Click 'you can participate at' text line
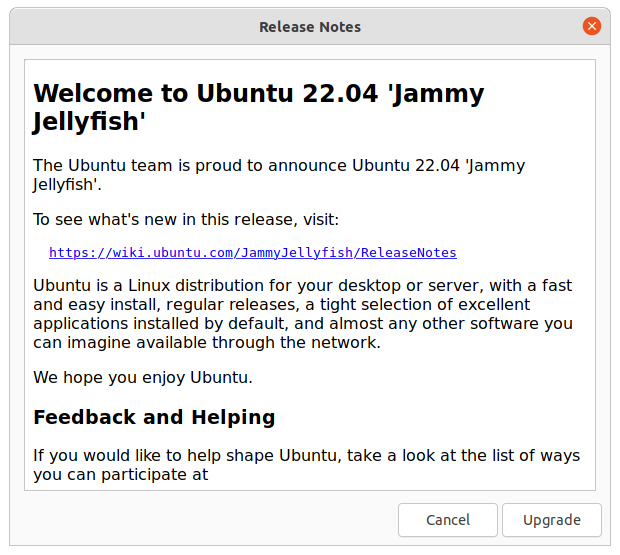Image resolution: width=620 pixels, height=555 pixels. click(x=120, y=475)
